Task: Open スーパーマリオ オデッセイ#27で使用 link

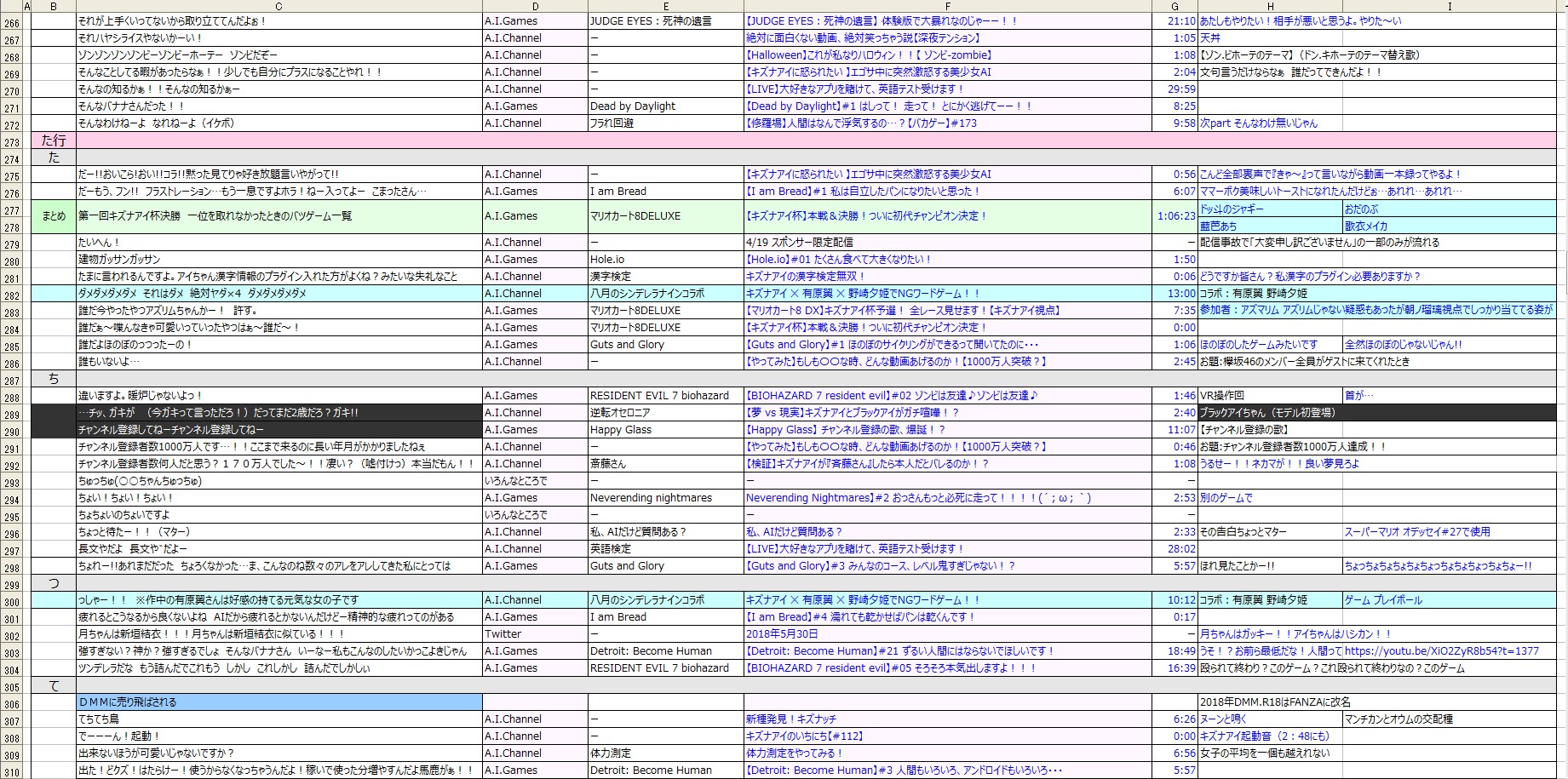Action: point(1417,531)
